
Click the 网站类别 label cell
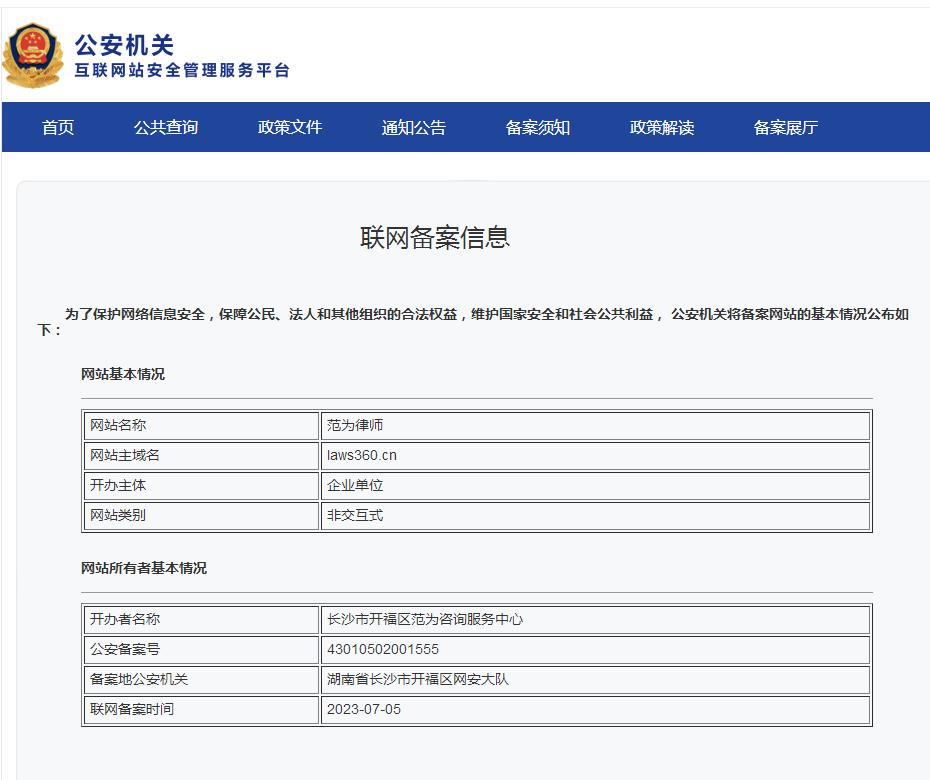[202, 515]
